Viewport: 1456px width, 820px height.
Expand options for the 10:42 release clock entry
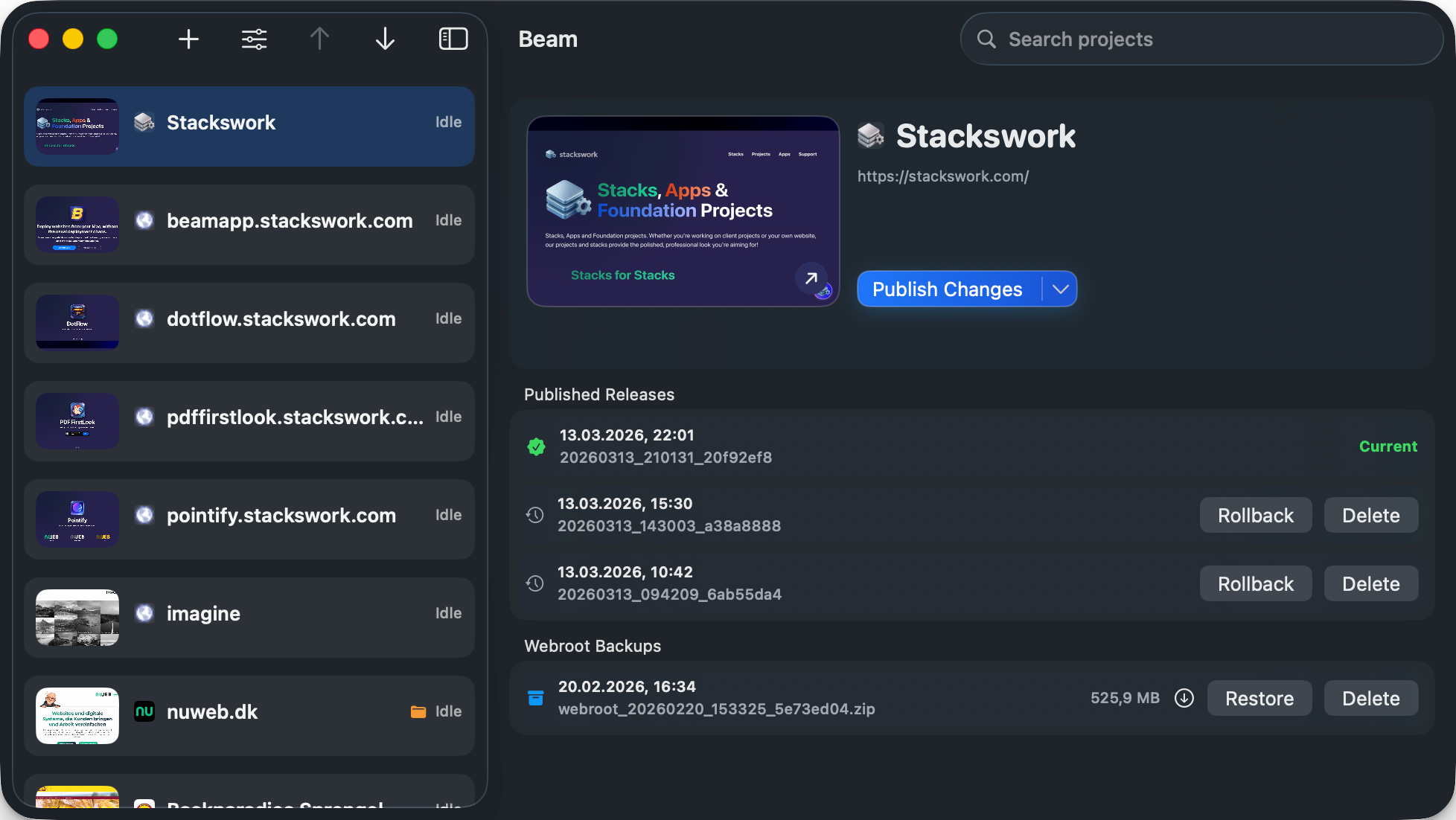(x=534, y=583)
